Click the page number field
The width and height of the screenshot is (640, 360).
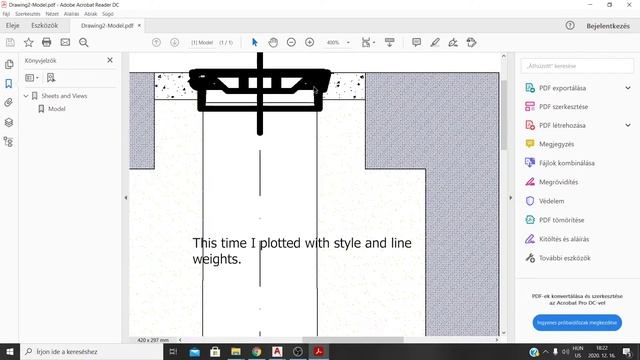click(202, 42)
